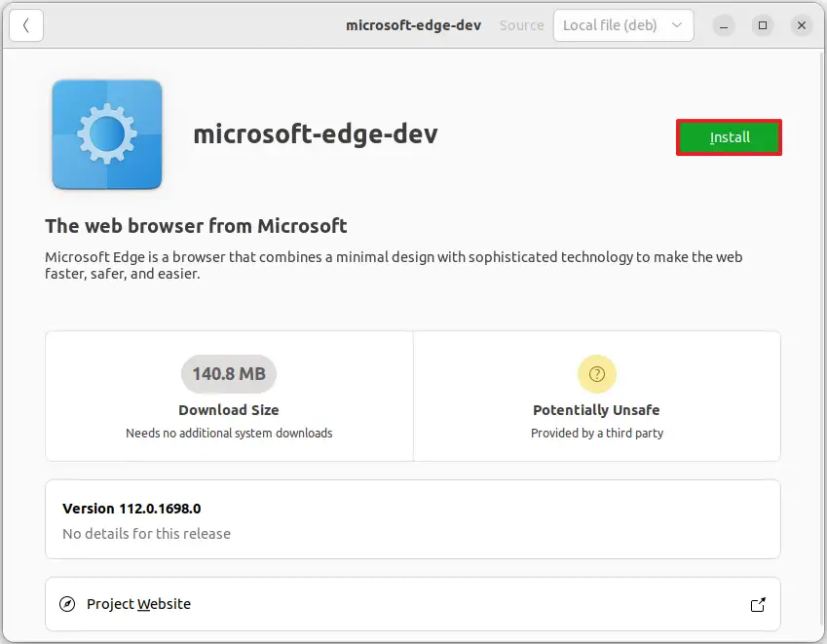Select the Download Size info card
Screen dimensions: 827x644
pos(228,396)
